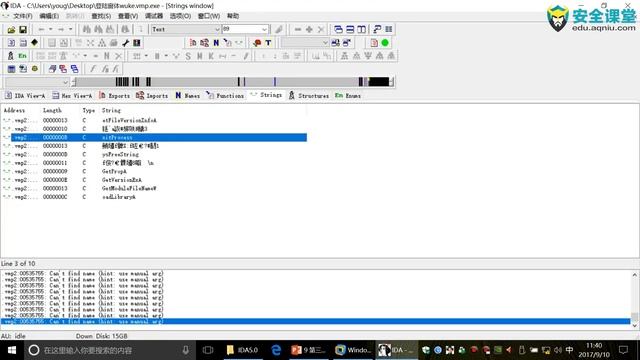Open the 查看(V) menu

tap(128, 16)
